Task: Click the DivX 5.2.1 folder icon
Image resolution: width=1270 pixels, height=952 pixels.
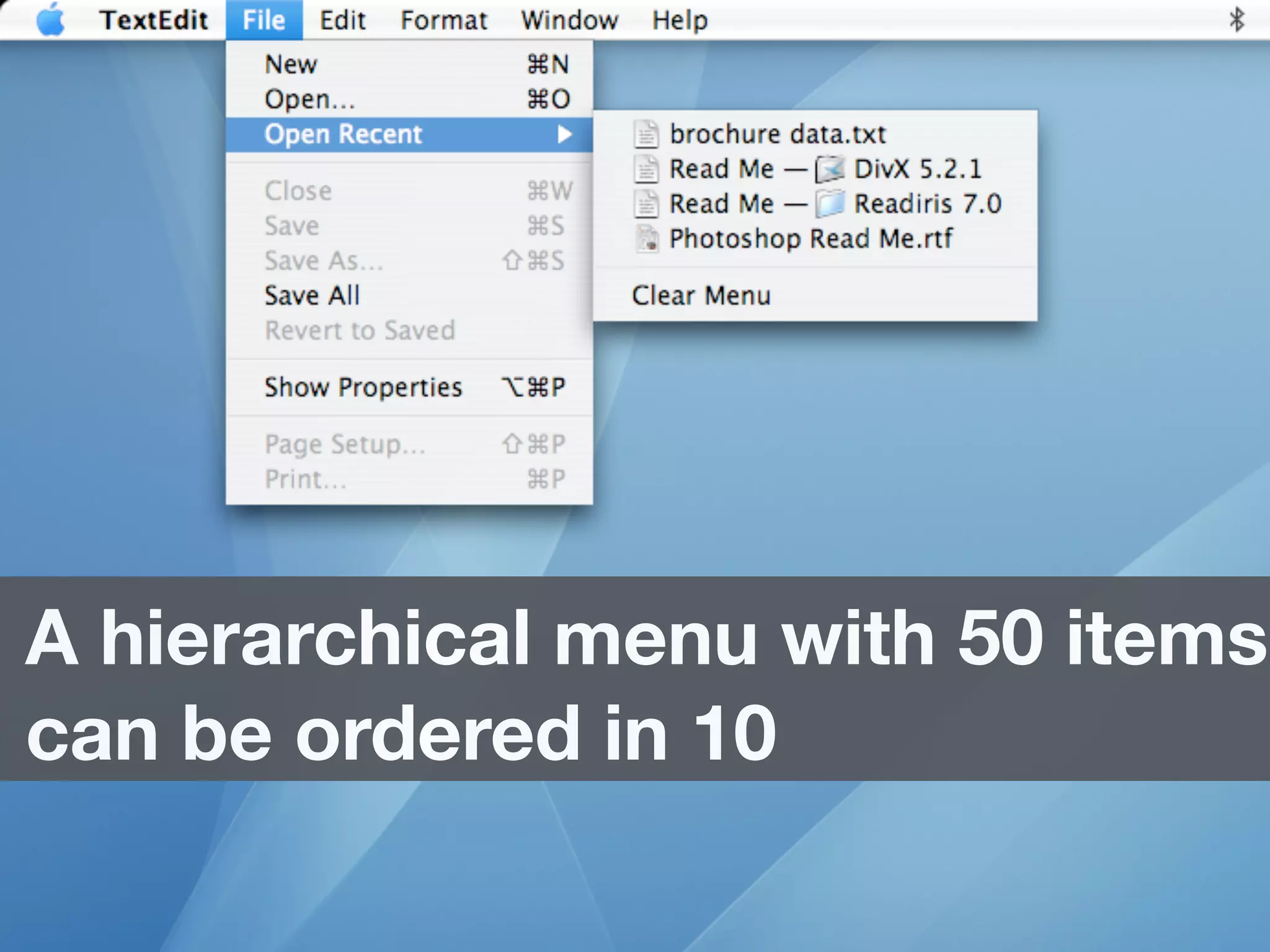Action: [x=830, y=169]
